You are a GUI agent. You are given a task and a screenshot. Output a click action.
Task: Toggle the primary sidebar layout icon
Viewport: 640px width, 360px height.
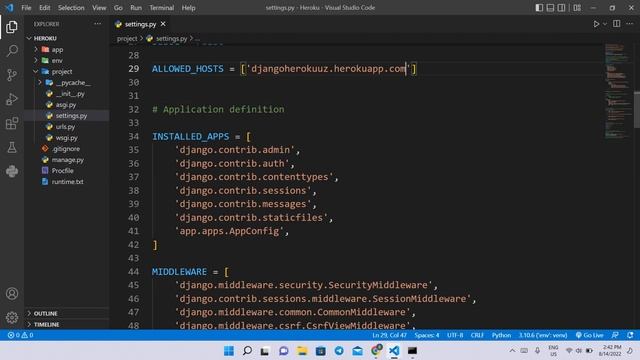[x=539, y=8]
